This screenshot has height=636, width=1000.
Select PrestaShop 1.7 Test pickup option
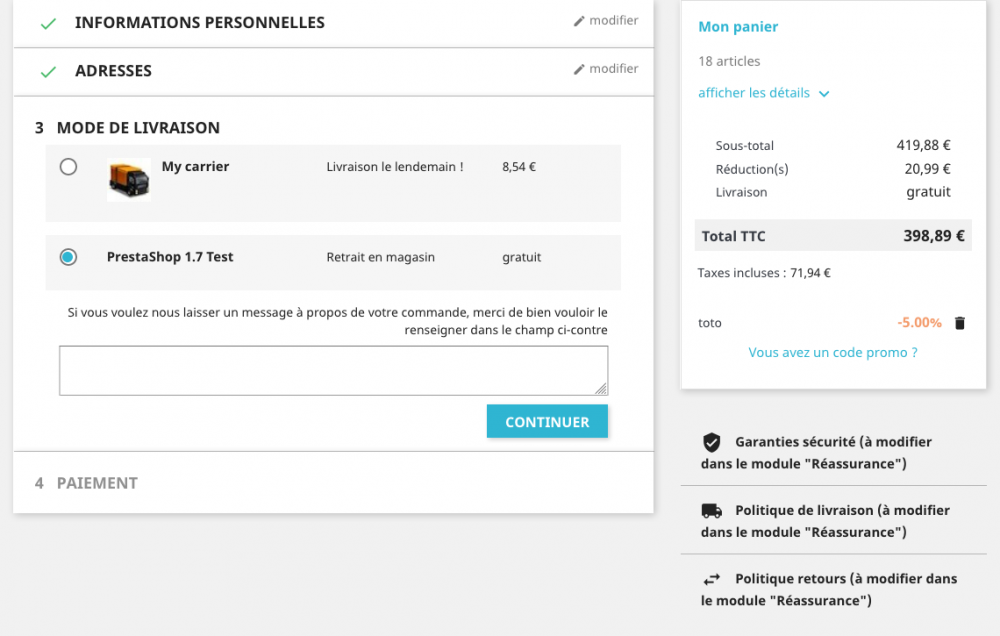click(x=68, y=257)
